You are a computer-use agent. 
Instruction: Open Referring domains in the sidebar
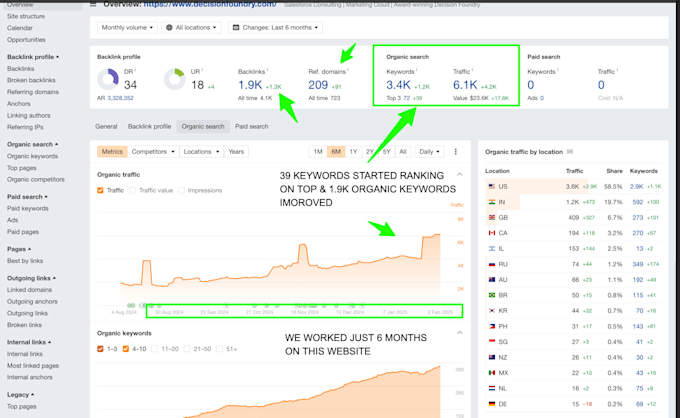[x=33, y=92]
